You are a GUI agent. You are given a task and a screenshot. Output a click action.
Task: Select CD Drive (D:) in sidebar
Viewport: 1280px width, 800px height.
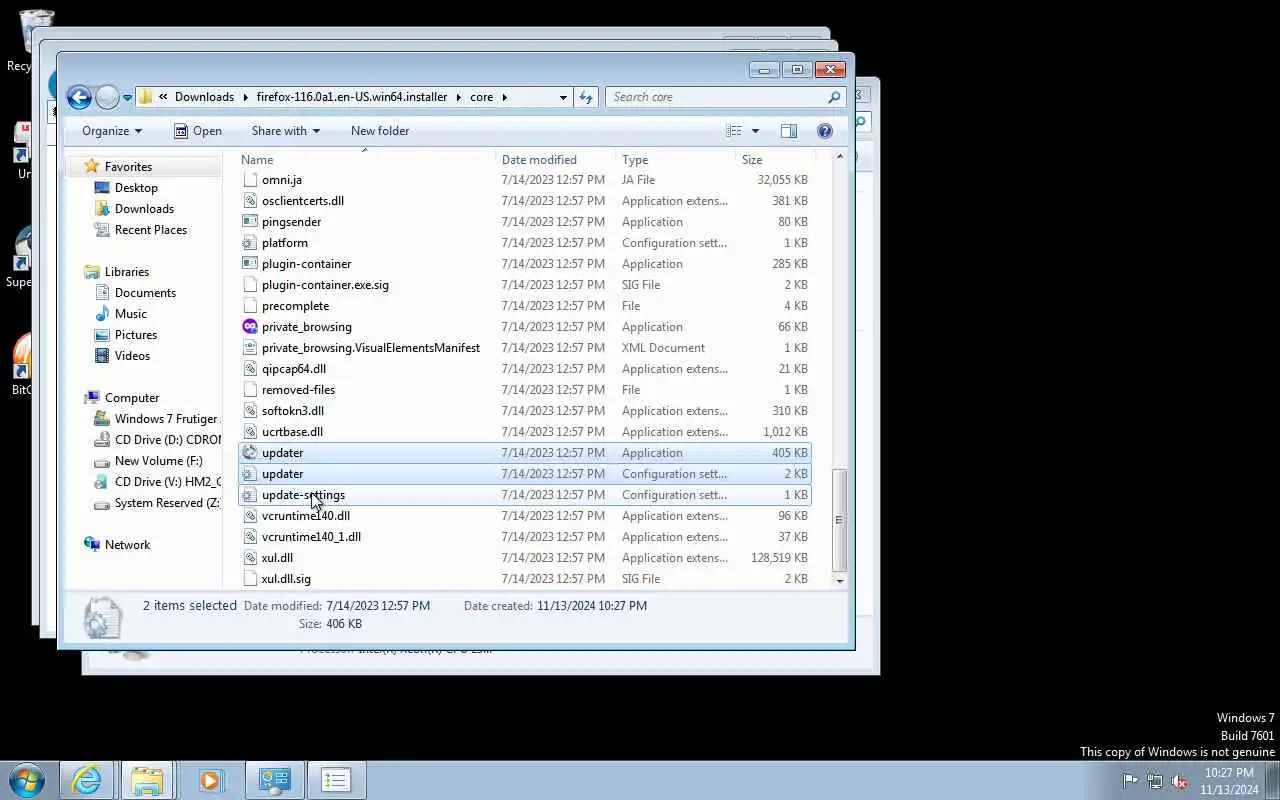tap(167, 440)
